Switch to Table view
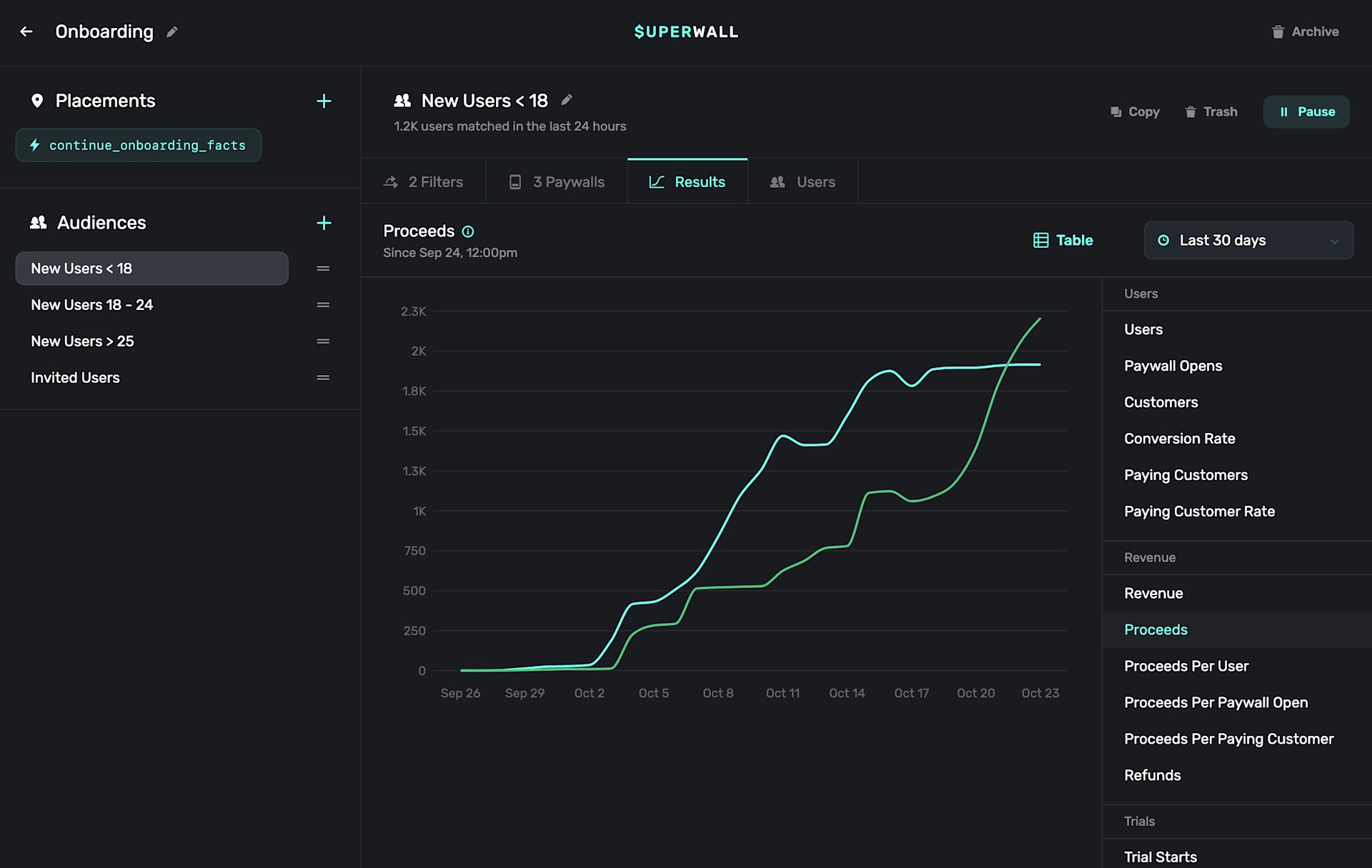Screen dimensions: 1372x868 1063,241
